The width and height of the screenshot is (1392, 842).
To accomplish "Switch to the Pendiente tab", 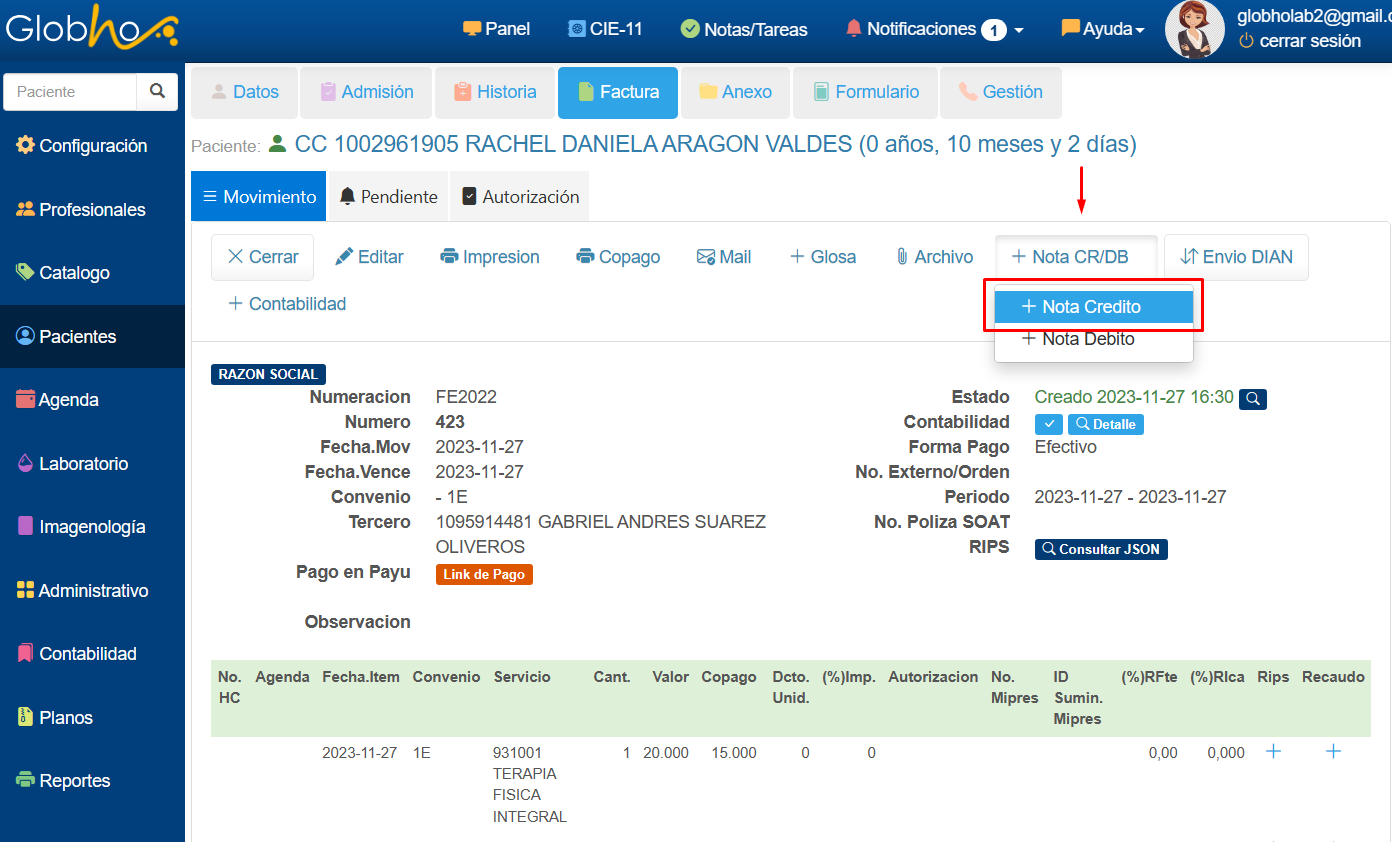I will (x=388, y=197).
